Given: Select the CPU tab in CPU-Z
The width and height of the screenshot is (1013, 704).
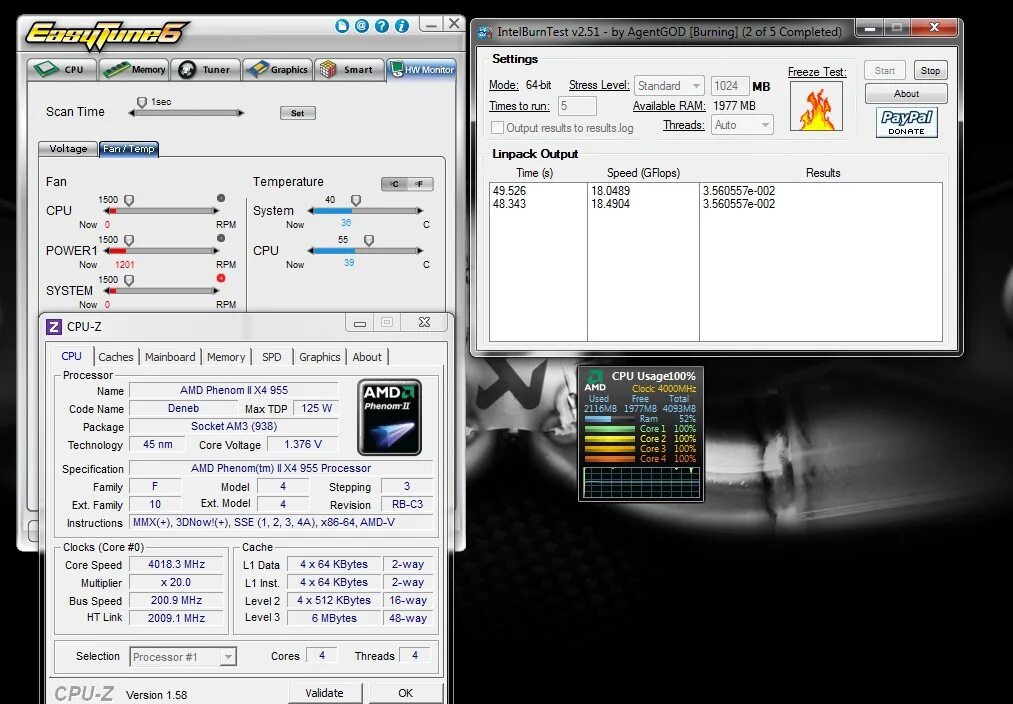Looking at the screenshot, I should (71, 357).
